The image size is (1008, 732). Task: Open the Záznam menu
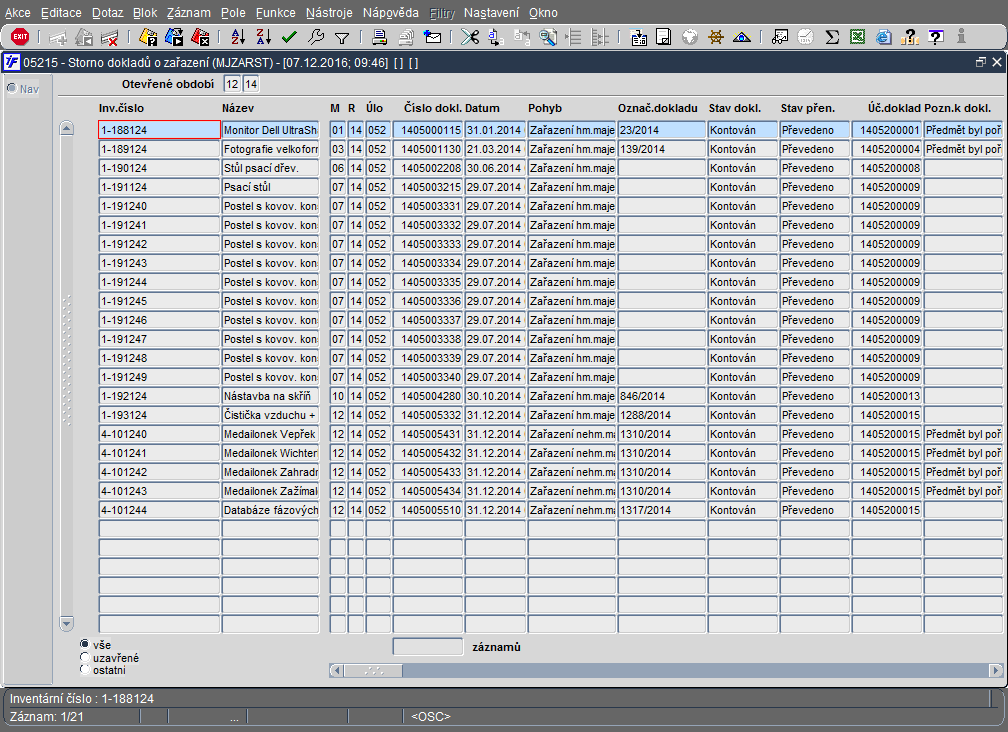(188, 12)
